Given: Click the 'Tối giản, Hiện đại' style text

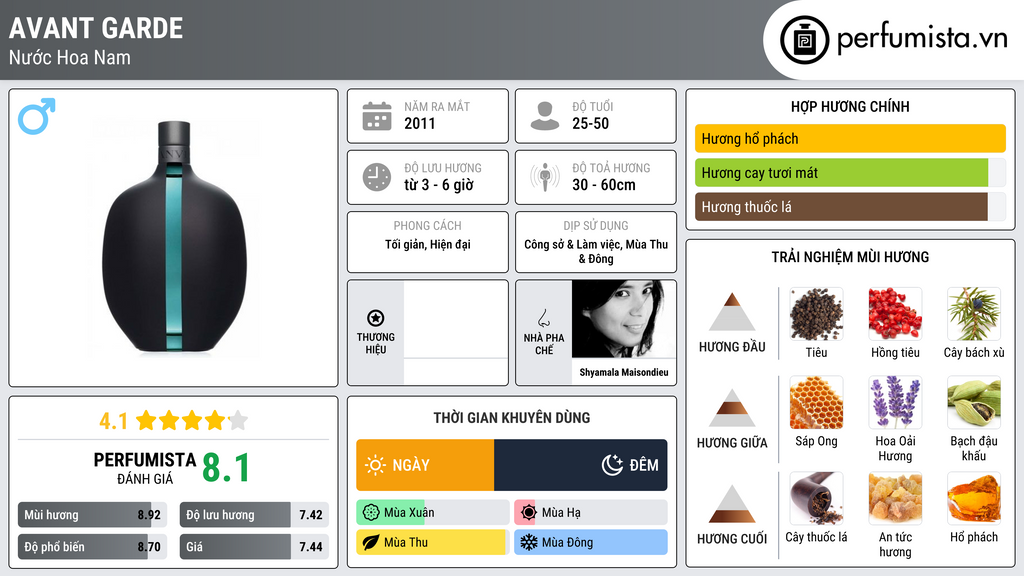Looking at the screenshot, I should coord(428,244).
